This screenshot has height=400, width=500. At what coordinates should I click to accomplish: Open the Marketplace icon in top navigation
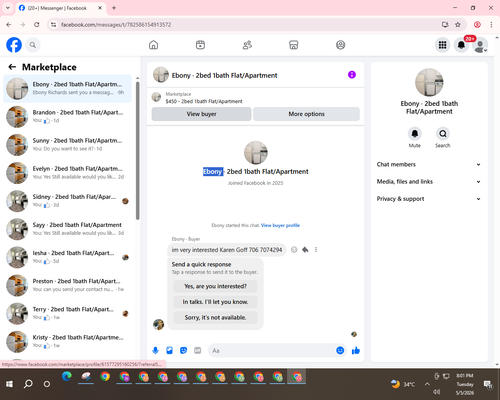click(x=294, y=45)
